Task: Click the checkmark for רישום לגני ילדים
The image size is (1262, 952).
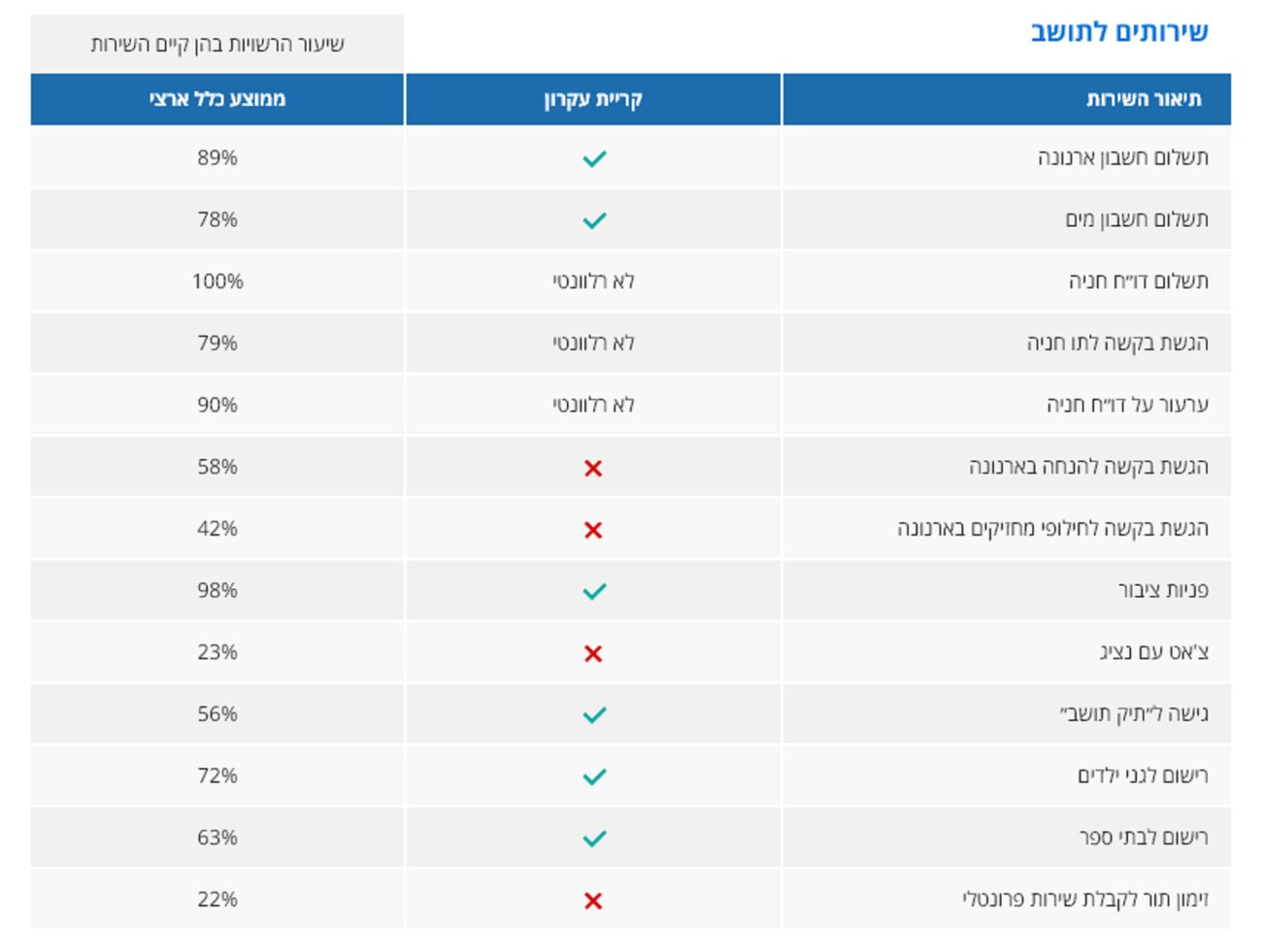Action: (x=594, y=776)
